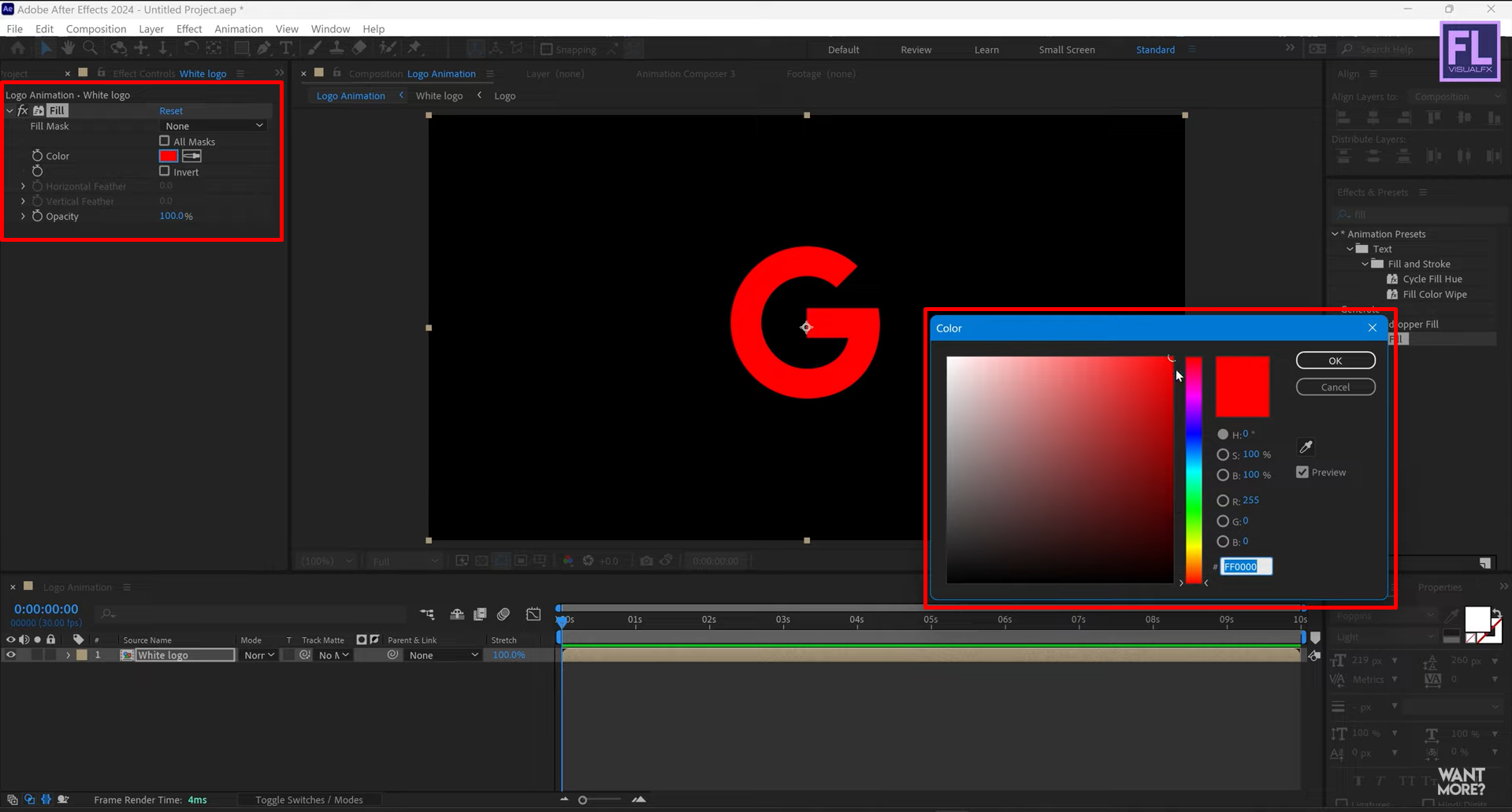The width and height of the screenshot is (1512, 812).
Task: Take a snapshot with the camera icon
Action: tap(647, 561)
